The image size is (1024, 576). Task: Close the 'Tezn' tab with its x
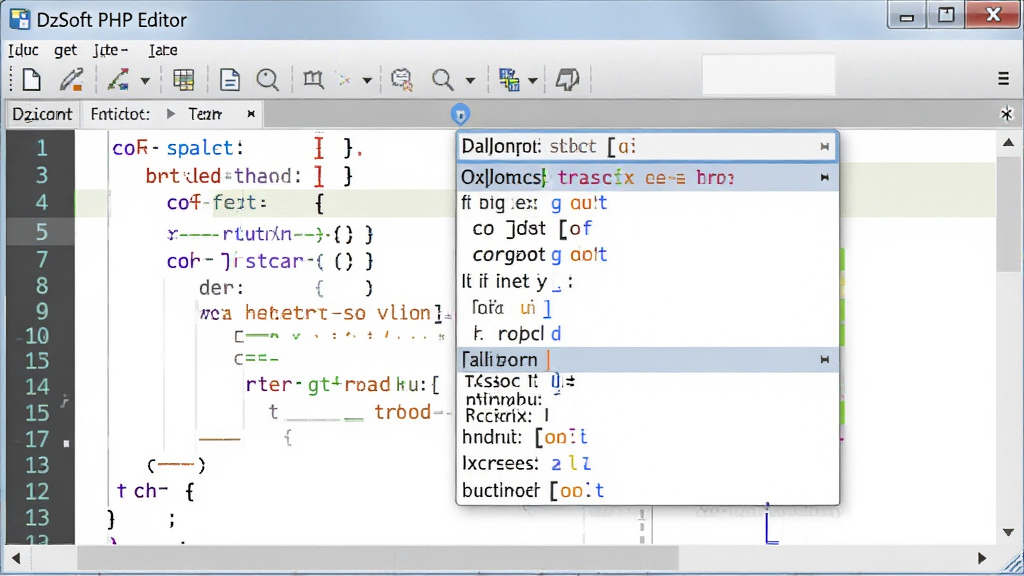[x=251, y=114]
